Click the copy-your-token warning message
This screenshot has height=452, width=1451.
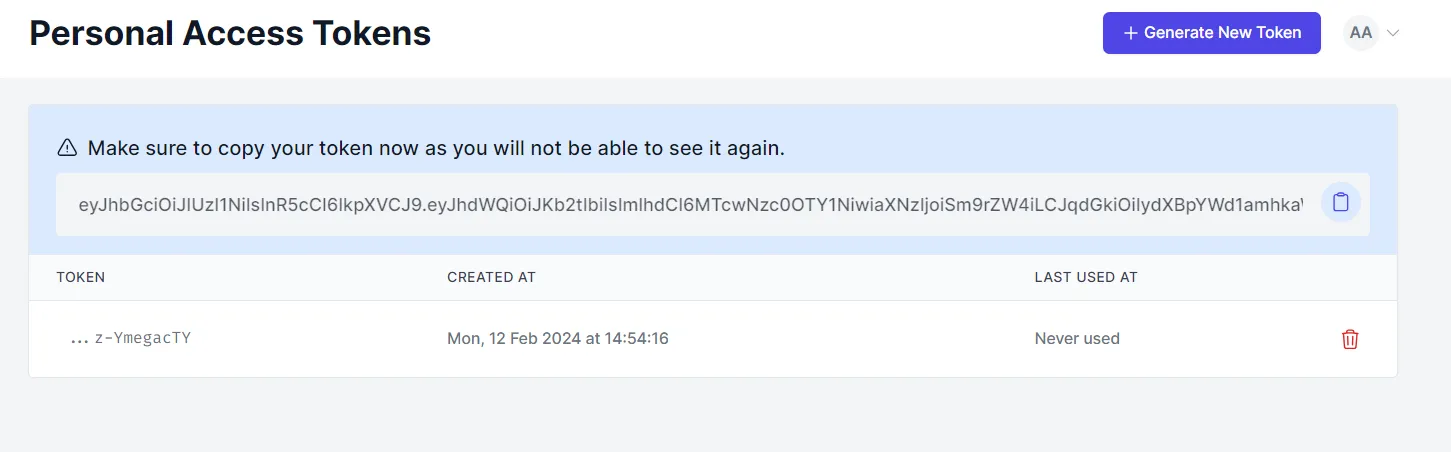tap(436, 148)
